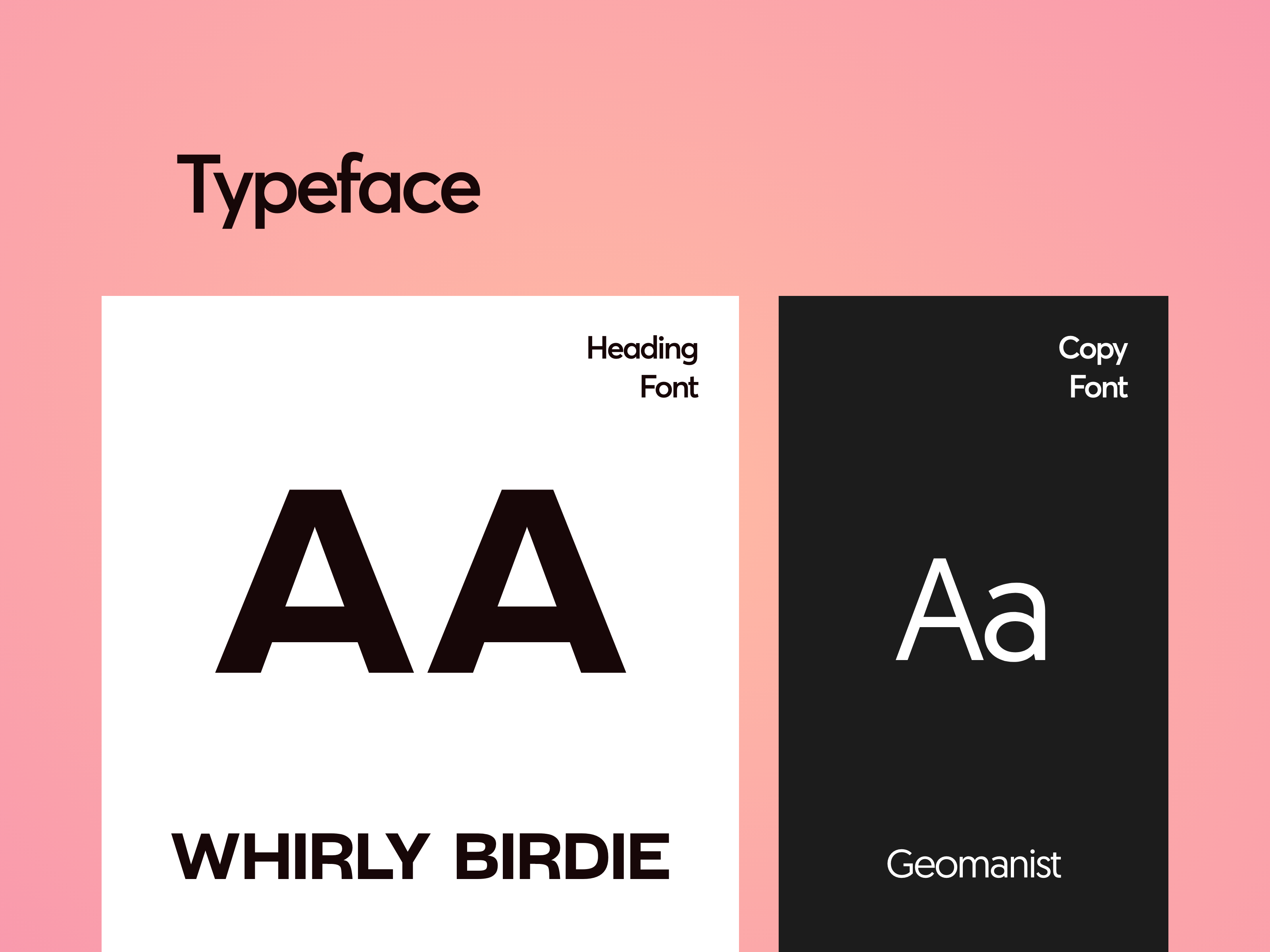Pick the pink gradient background color

(x=861, y=144)
